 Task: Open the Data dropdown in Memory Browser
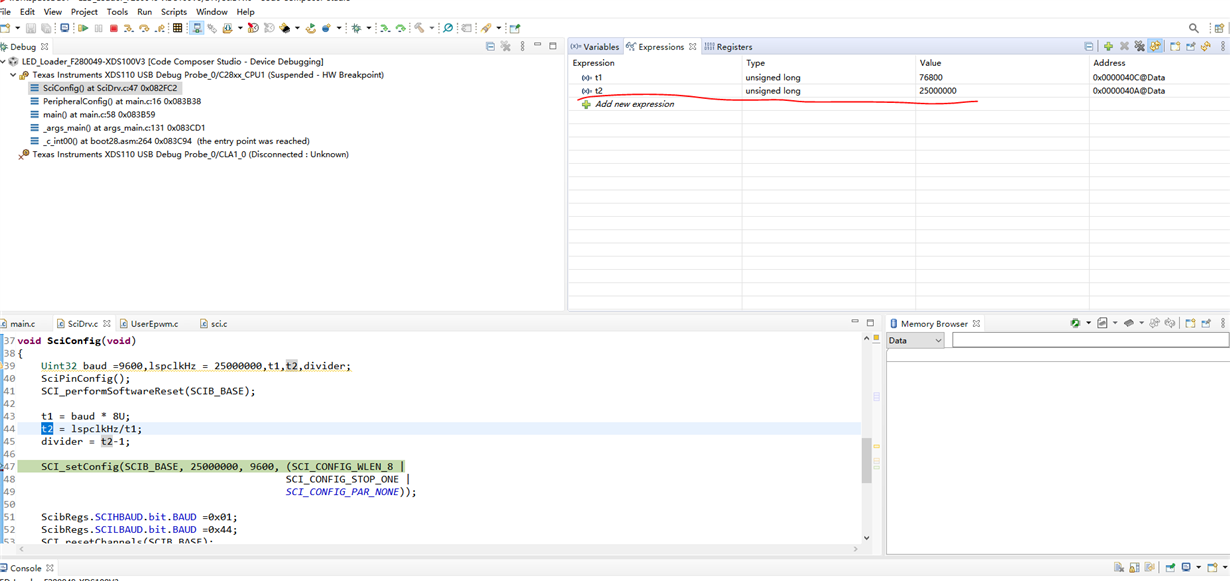[x=915, y=340]
